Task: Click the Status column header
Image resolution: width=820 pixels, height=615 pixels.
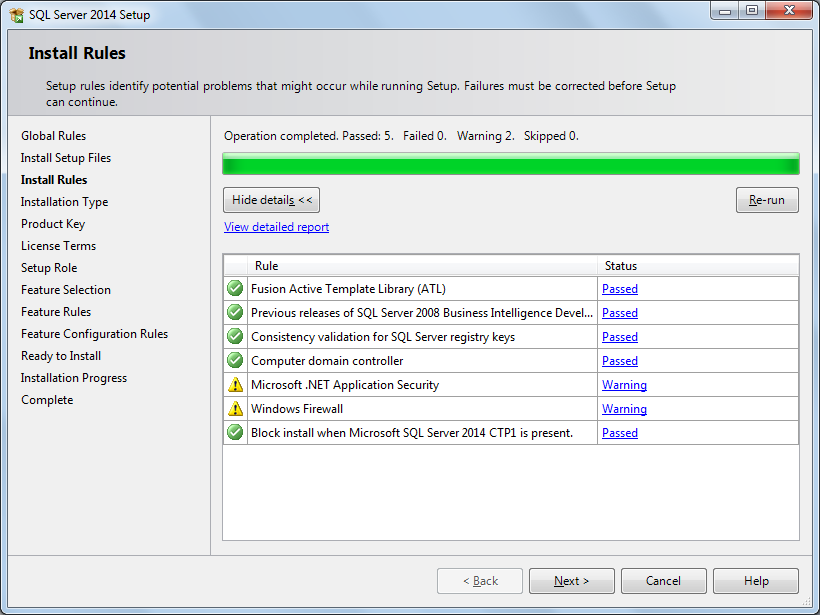Action: 698,266
